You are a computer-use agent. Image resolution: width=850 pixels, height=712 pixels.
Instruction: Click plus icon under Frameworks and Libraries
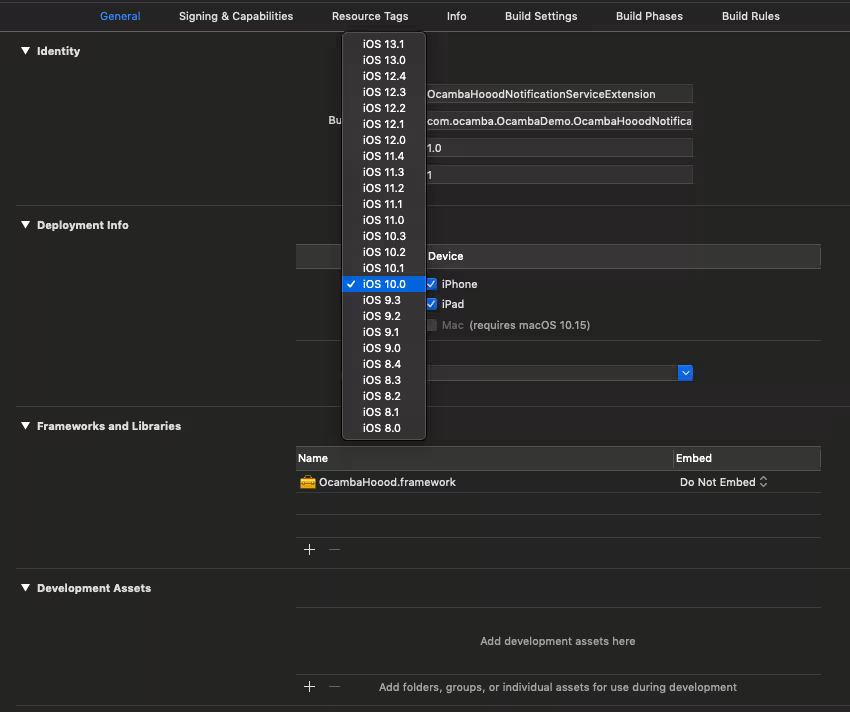(x=309, y=549)
